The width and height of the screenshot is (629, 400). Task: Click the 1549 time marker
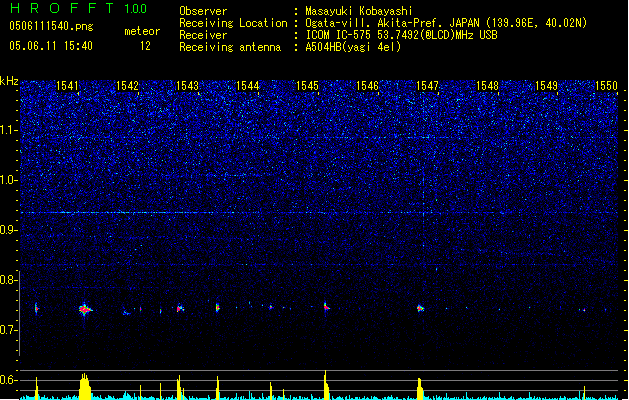pos(546,86)
